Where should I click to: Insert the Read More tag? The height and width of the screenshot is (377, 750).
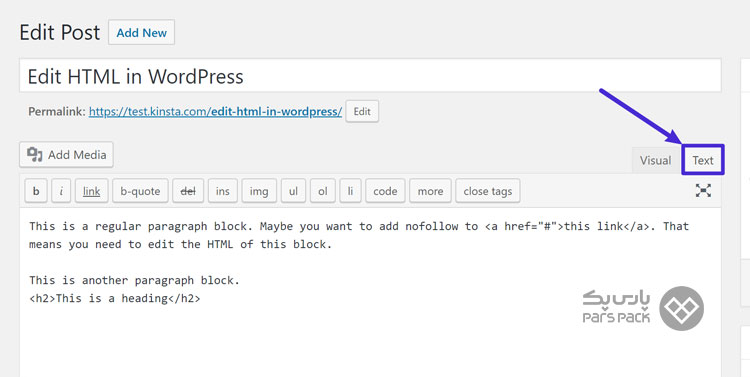point(430,191)
